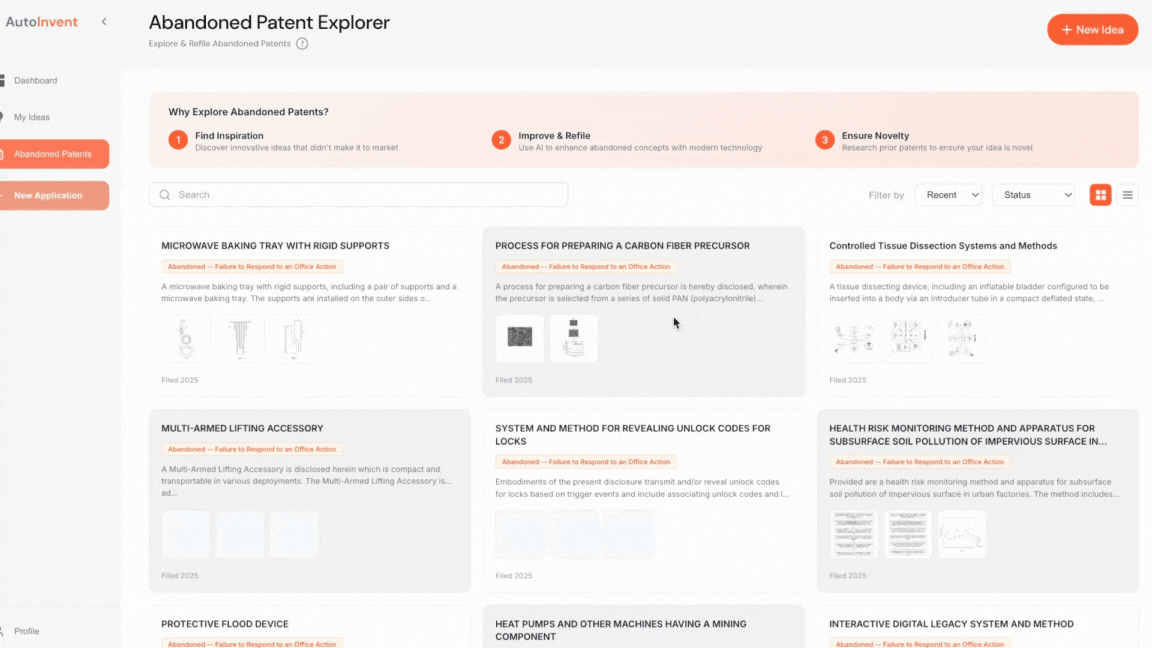Click the plus icon on the New Idea button
Screen dimensions: 1152x648
(1067, 29)
